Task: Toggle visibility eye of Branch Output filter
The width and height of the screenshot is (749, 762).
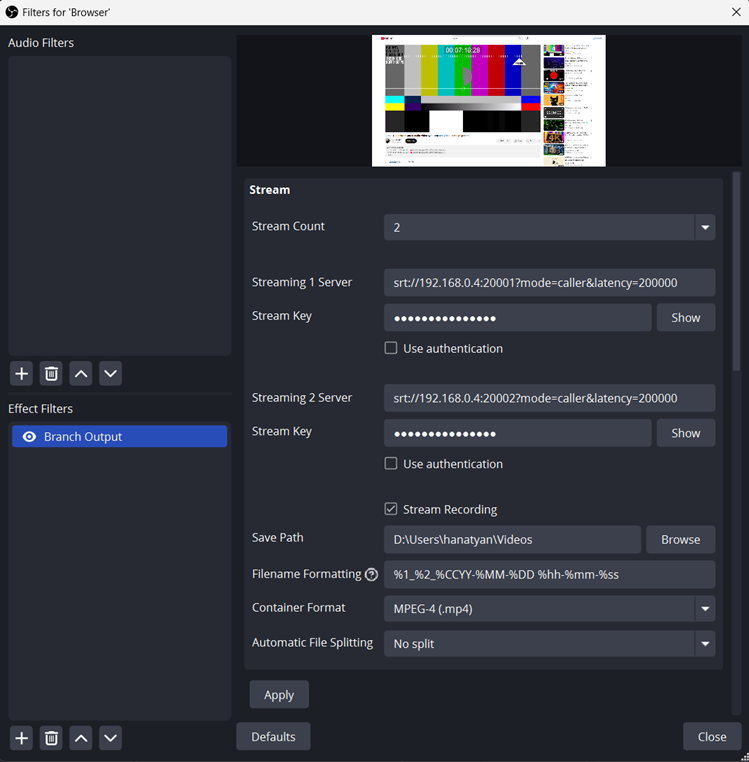Action: click(29, 437)
